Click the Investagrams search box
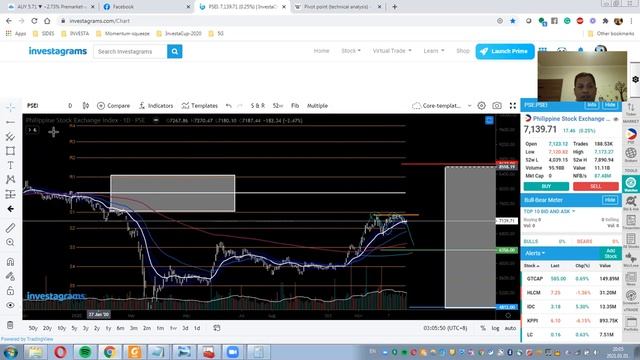The image size is (640, 360). point(130,51)
